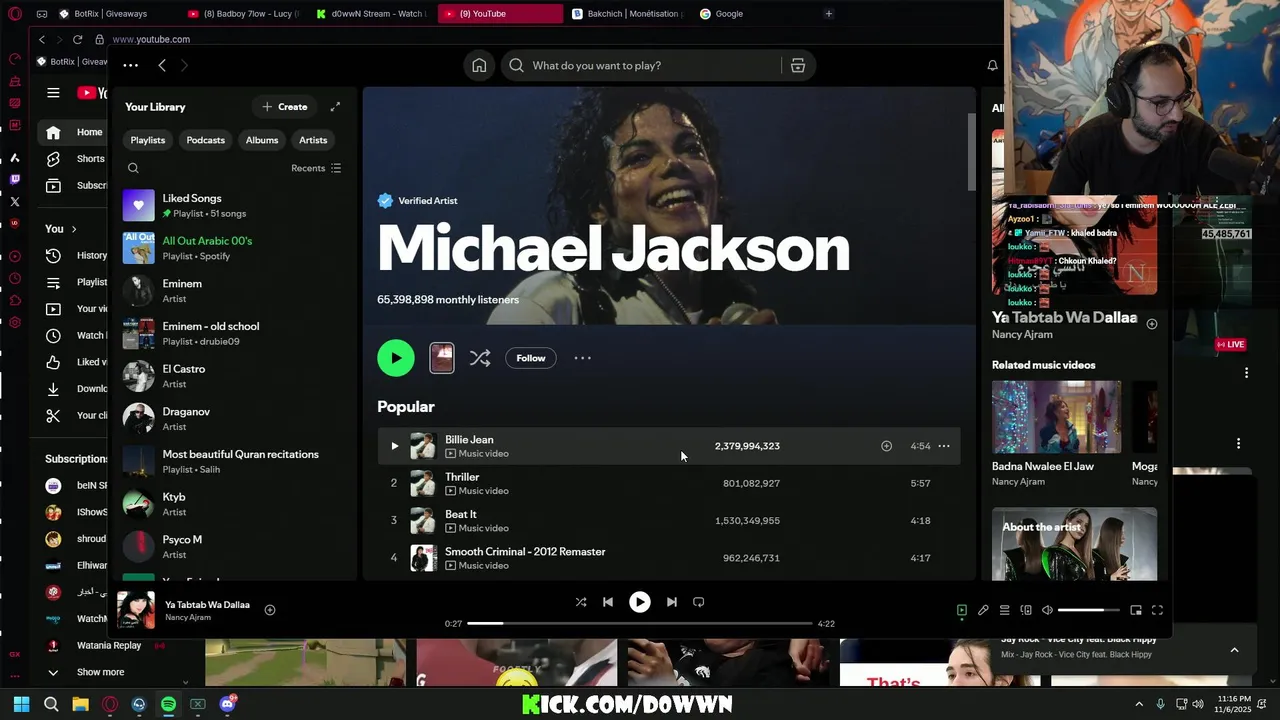The image size is (1280, 720).
Task: Play Michael Jackson with the green button
Action: coord(396,358)
